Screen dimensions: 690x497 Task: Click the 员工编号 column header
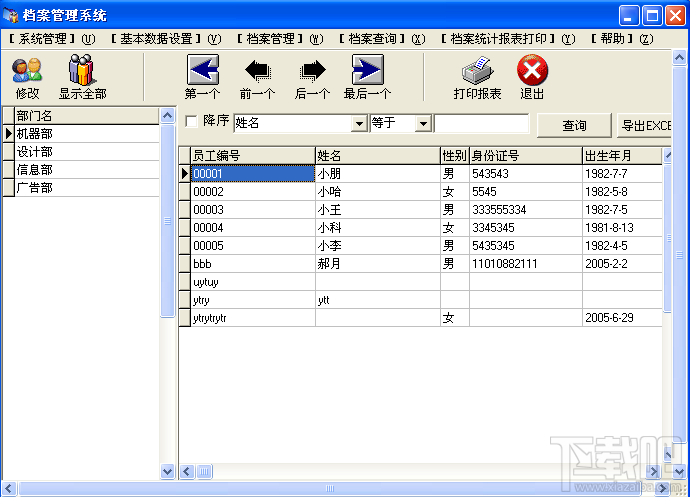[x=253, y=155]
